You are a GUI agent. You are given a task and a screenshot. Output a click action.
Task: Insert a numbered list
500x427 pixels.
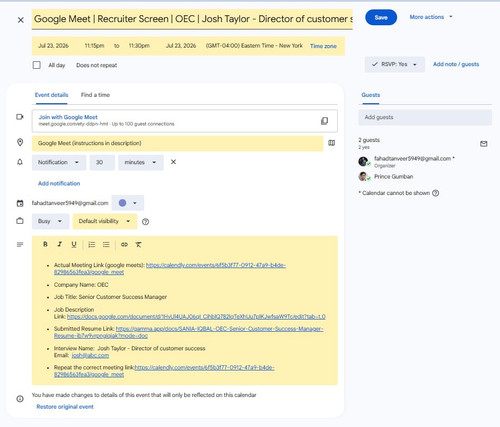coord(92,245)
